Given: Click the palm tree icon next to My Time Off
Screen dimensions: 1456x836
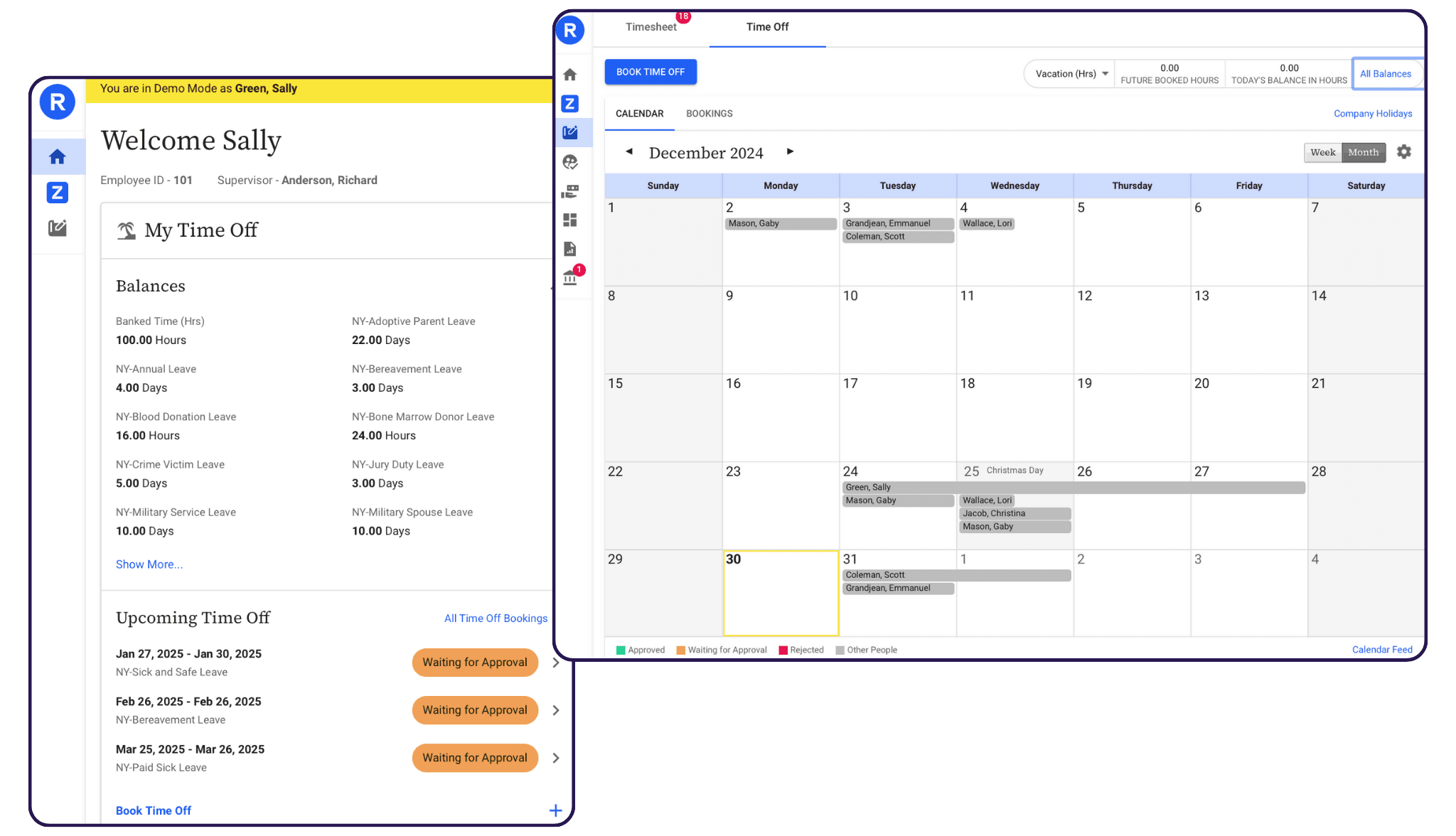Looking at the screenshot, I should 127,230.
